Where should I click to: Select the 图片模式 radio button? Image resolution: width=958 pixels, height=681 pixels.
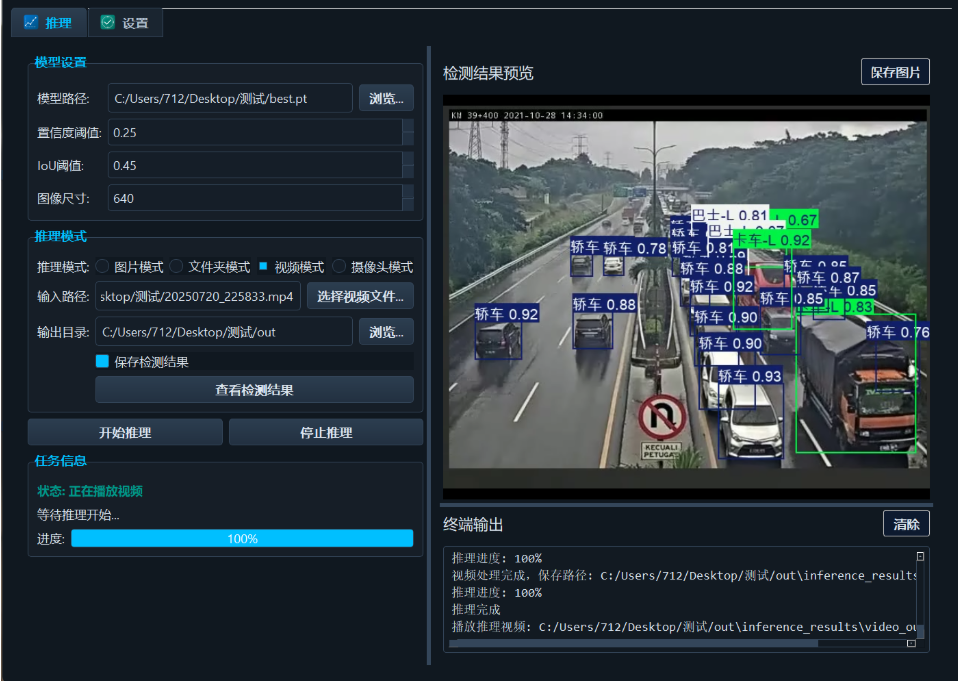coord(103,264)
